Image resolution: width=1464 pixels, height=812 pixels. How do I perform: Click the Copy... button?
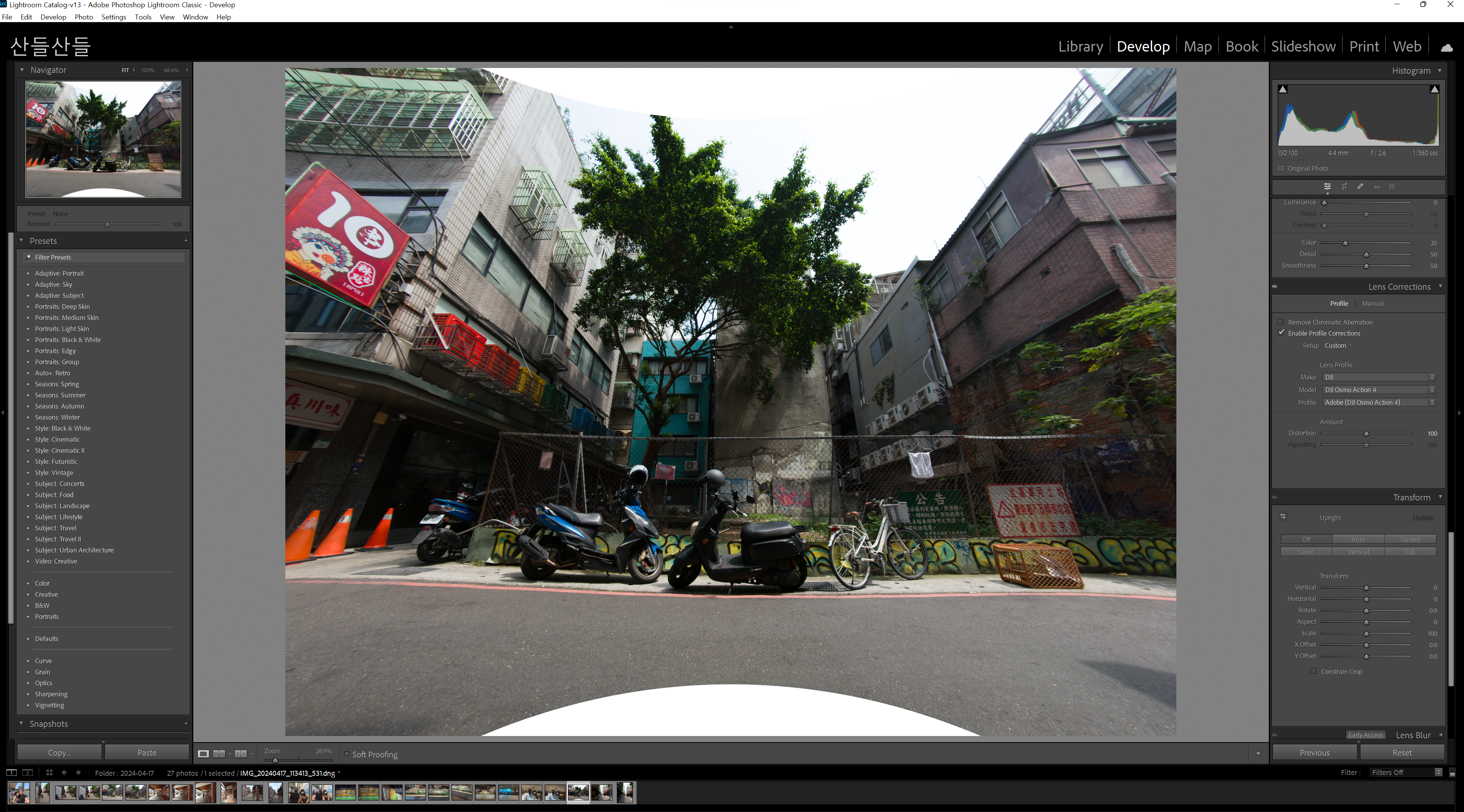click(x=59, y=752)
